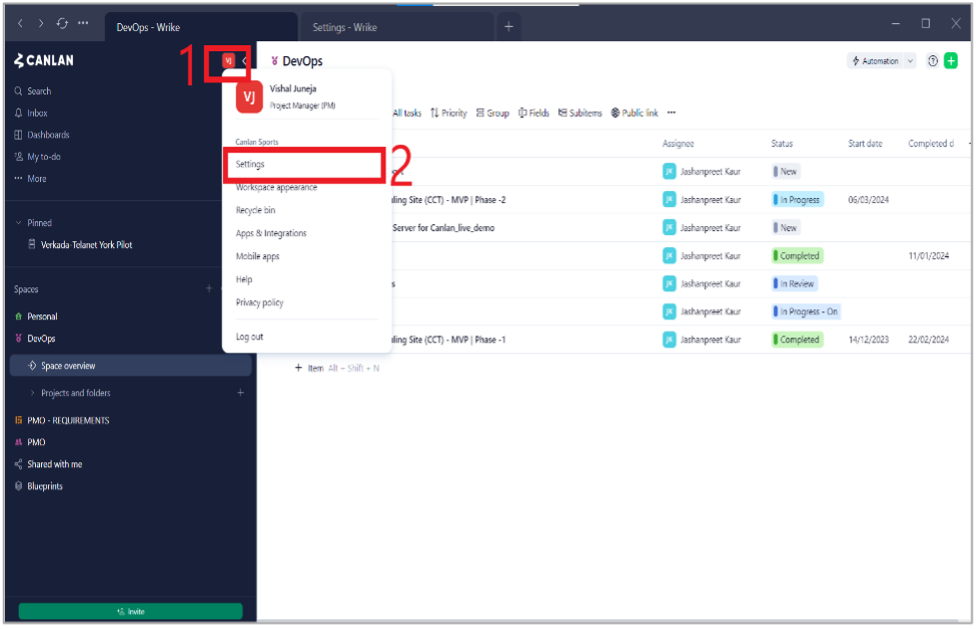Open the Personal space
The height and width of the screenshot is (629, 977).
pyautogui.click(x=36, y=317)
